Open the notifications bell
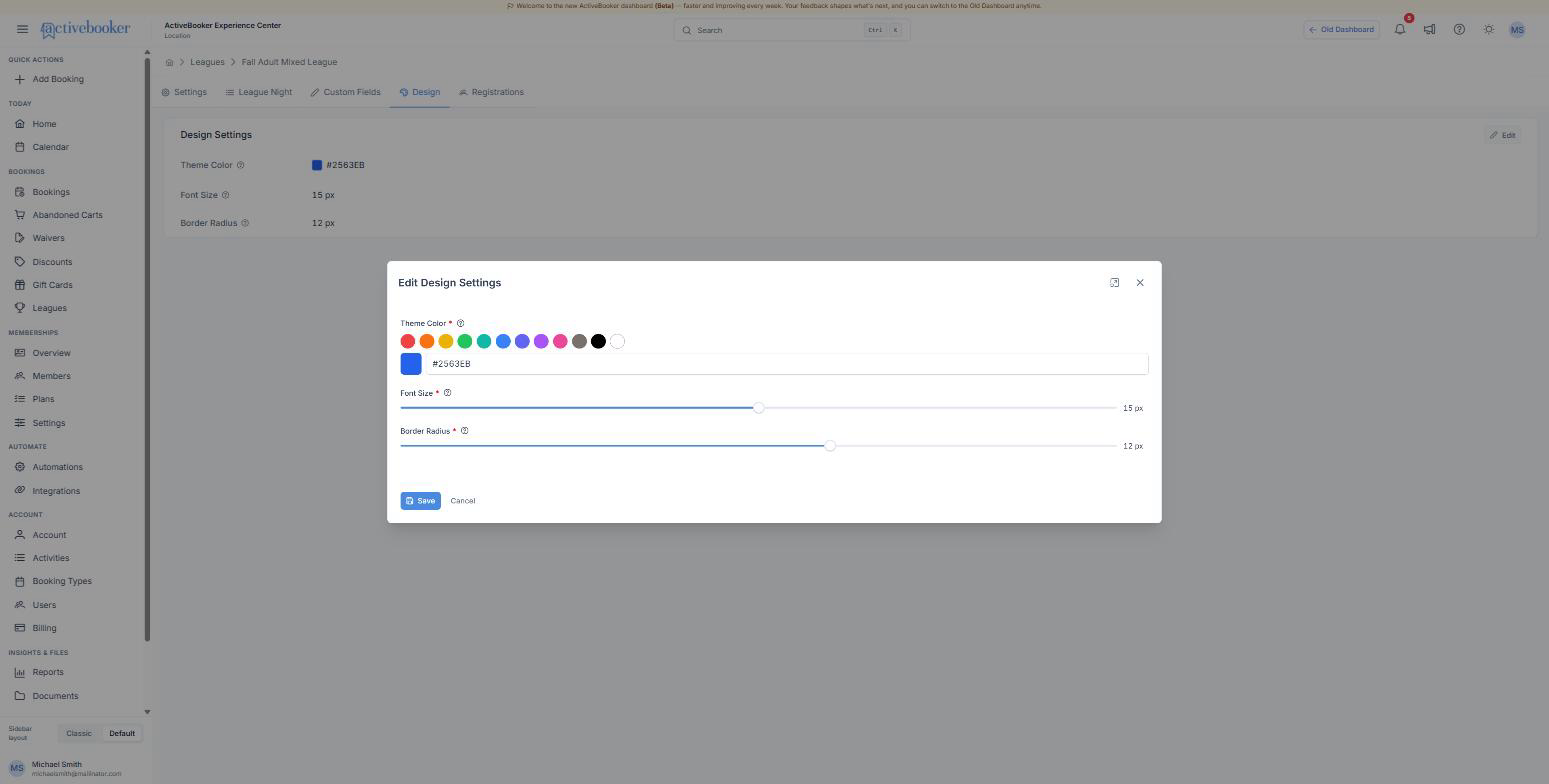This screenshot has width=1549, height=784. [x=1400, y=29]
